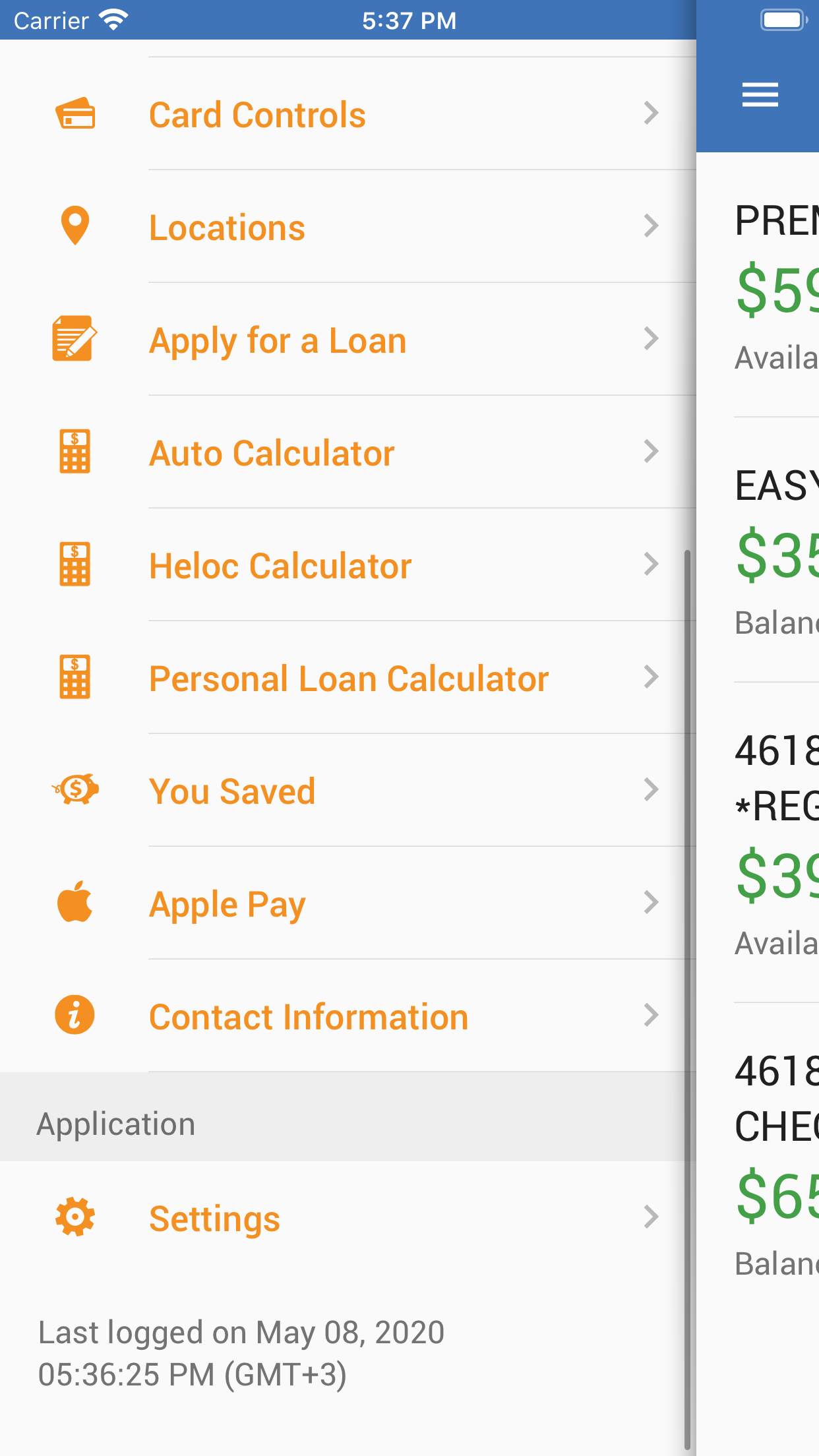The image size is (819, 1456).
Task: Tap the Locations map pin icon
Action: pyautogui.click(x=75, y=226)
